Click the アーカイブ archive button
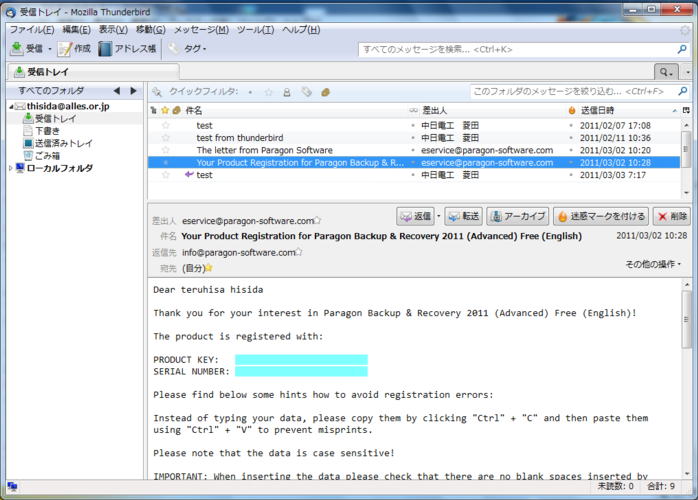Viewport: 698px width, 500px height. (x=518, y=216)
